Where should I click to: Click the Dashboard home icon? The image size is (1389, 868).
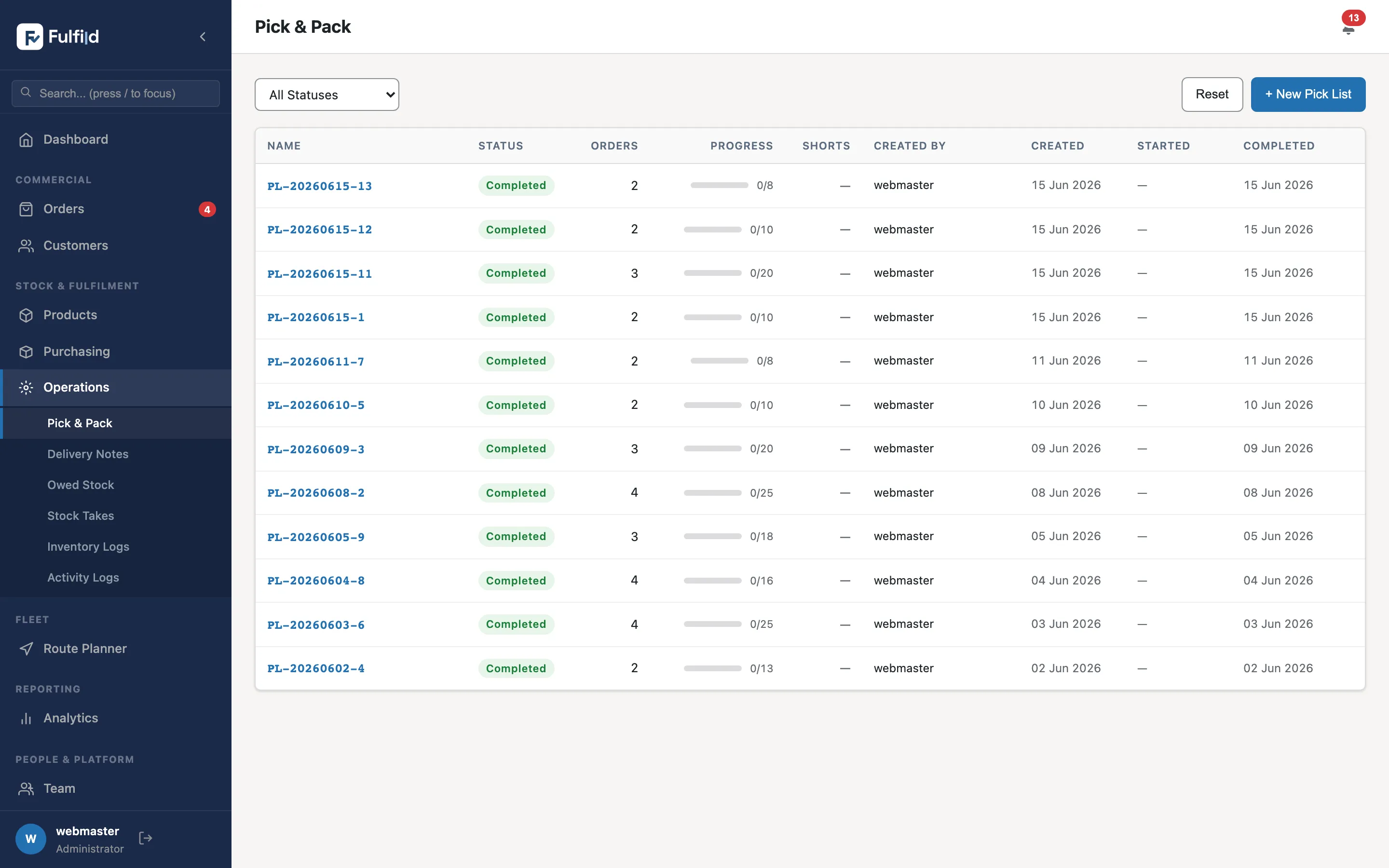[x=26, y=139]
